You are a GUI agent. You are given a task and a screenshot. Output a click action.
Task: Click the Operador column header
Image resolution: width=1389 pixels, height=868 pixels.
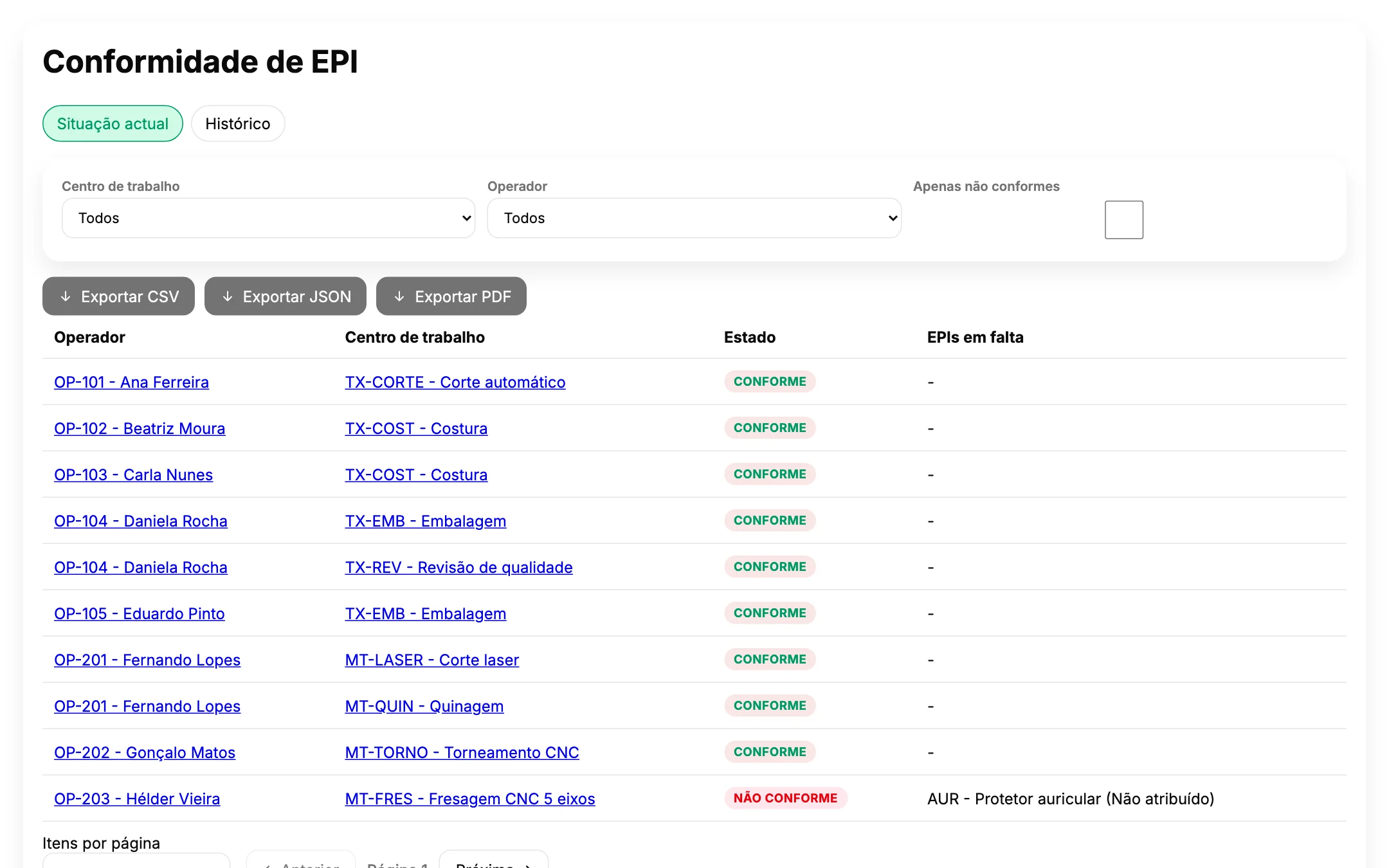[x=89, y=337]
